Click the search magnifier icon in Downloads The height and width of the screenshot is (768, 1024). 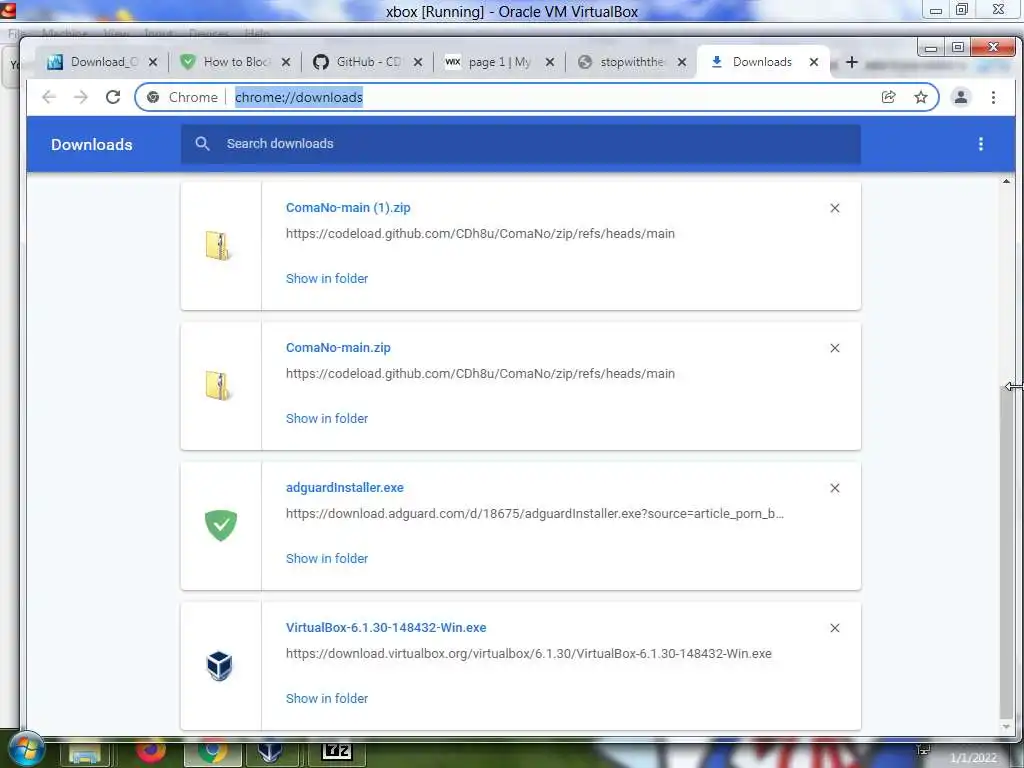(x=202, y=144)
